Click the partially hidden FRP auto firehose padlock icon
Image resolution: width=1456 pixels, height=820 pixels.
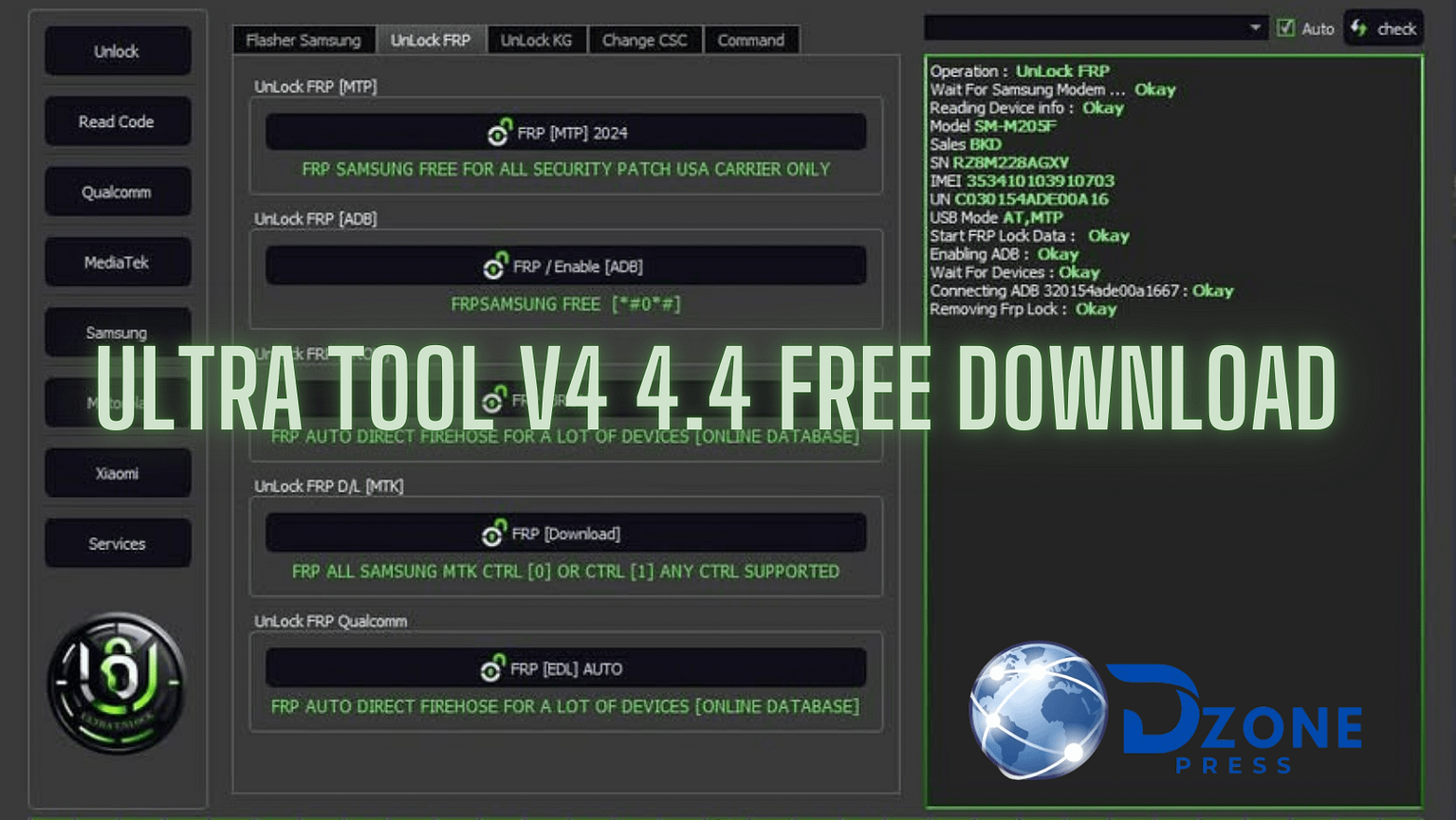(493, 400)
